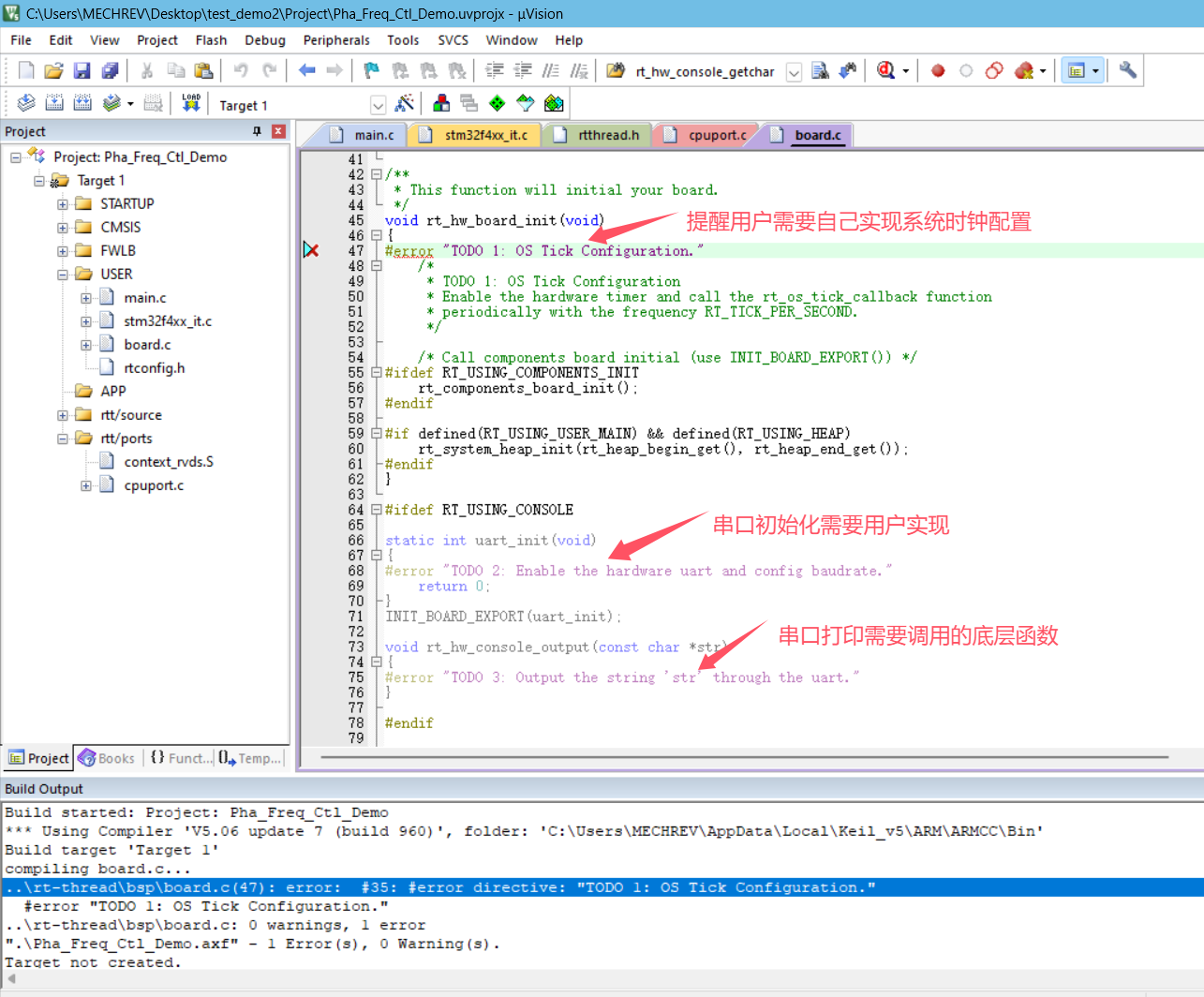Open the Peripherals menu
Image resolution: width=1204 pixels, height=997 pixels.
(x=335, y=40)
